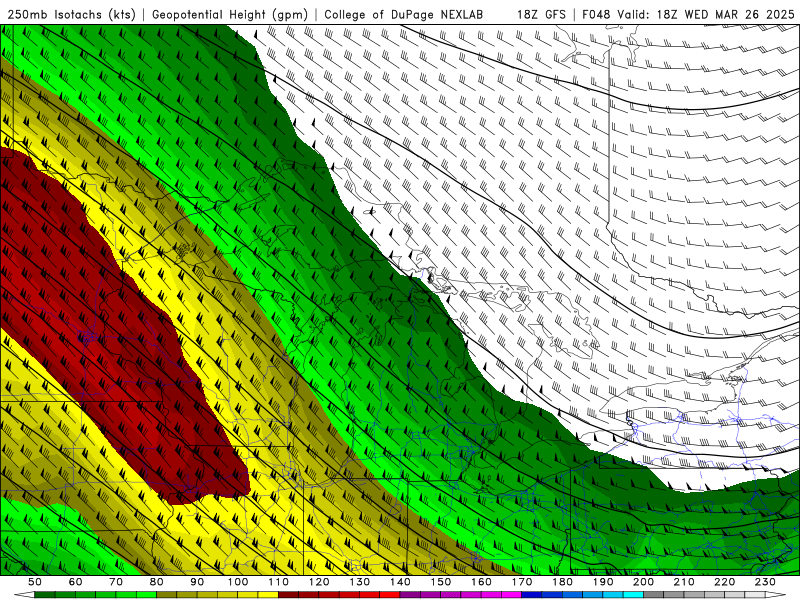Image resolution: width=800 pixels, height=600 pixels.
Task: Click the 230 kts color bar label
Action: [766, 582]
